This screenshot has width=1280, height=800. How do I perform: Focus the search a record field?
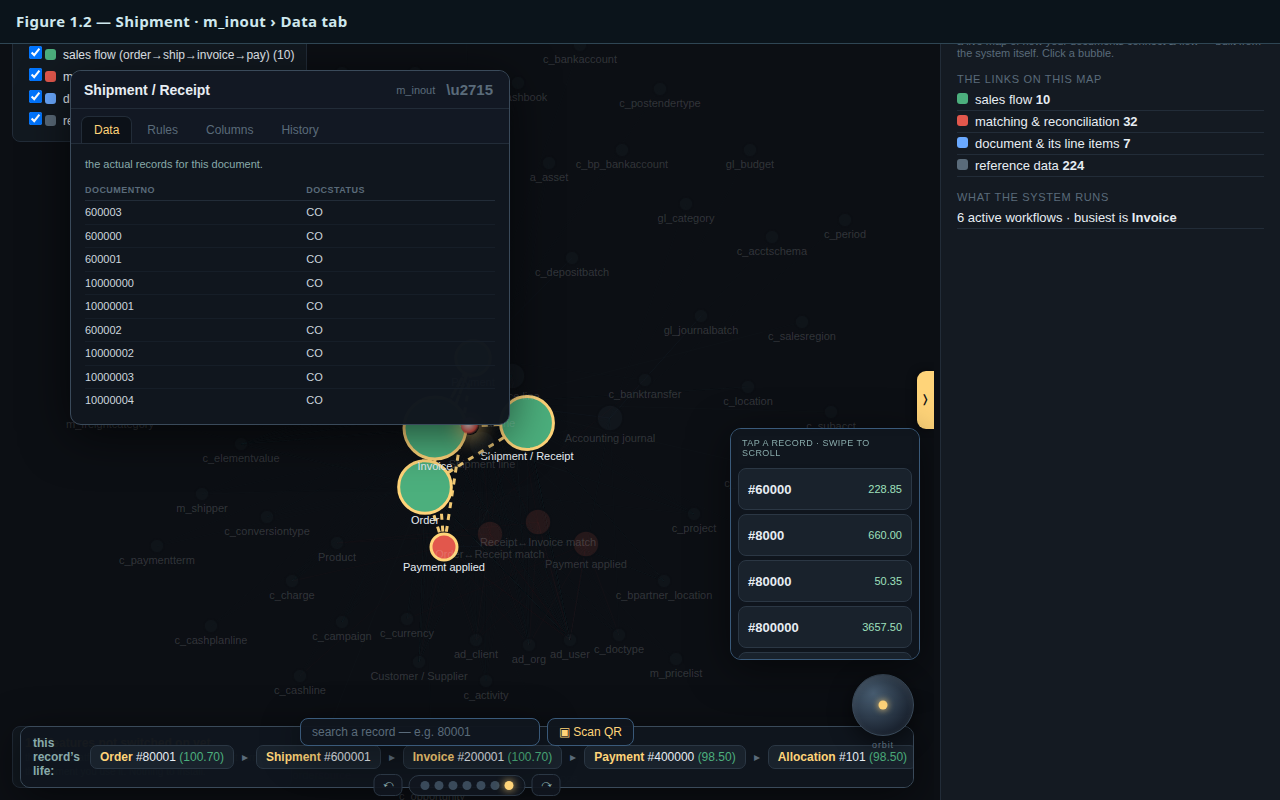click(420, 732)
